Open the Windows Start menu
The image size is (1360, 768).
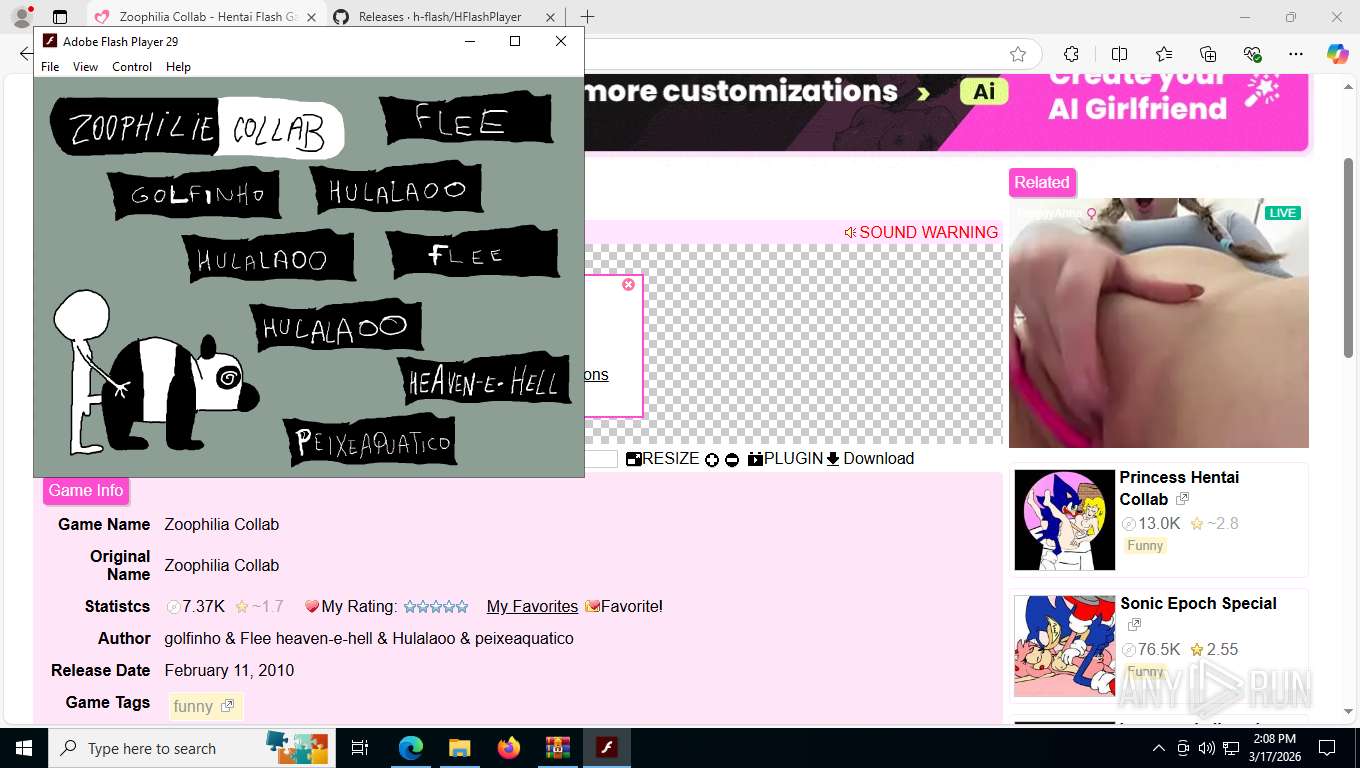(24, 748)
